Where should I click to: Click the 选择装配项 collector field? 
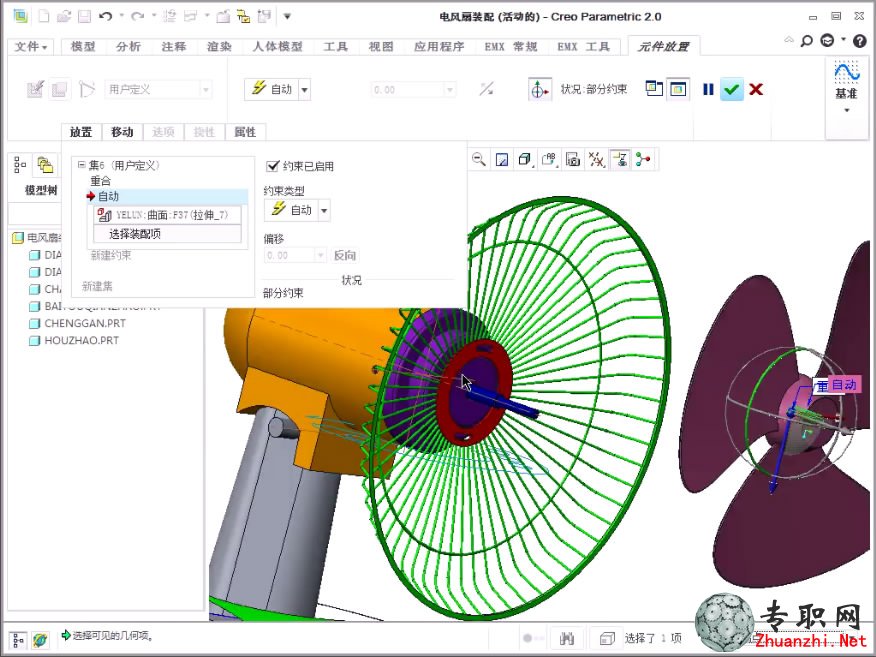(167, 234)
